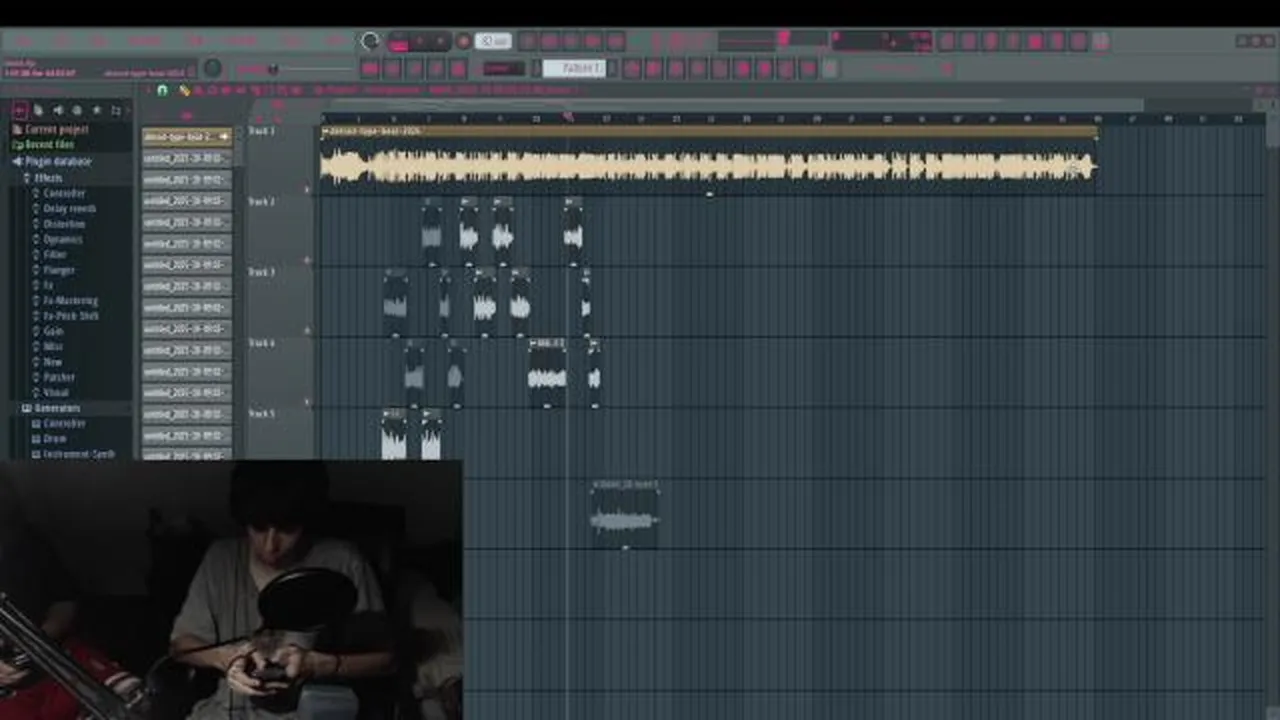Open the playlist options menu arrow
The image size is (1280, 720).
tap(147, 90)
